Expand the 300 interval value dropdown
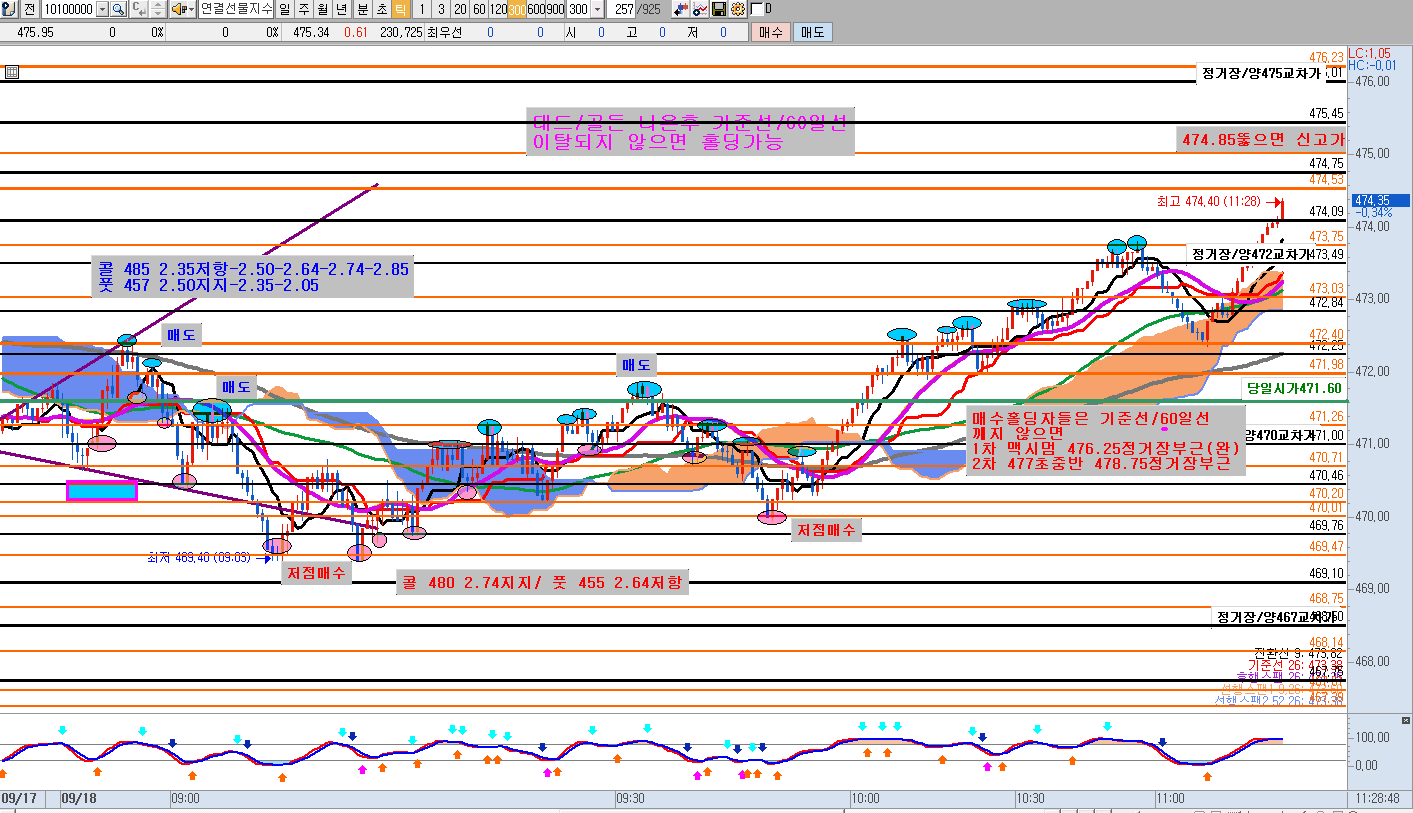Image resolution: width=1413 pixels, height=813 pixels. point(598,9)
